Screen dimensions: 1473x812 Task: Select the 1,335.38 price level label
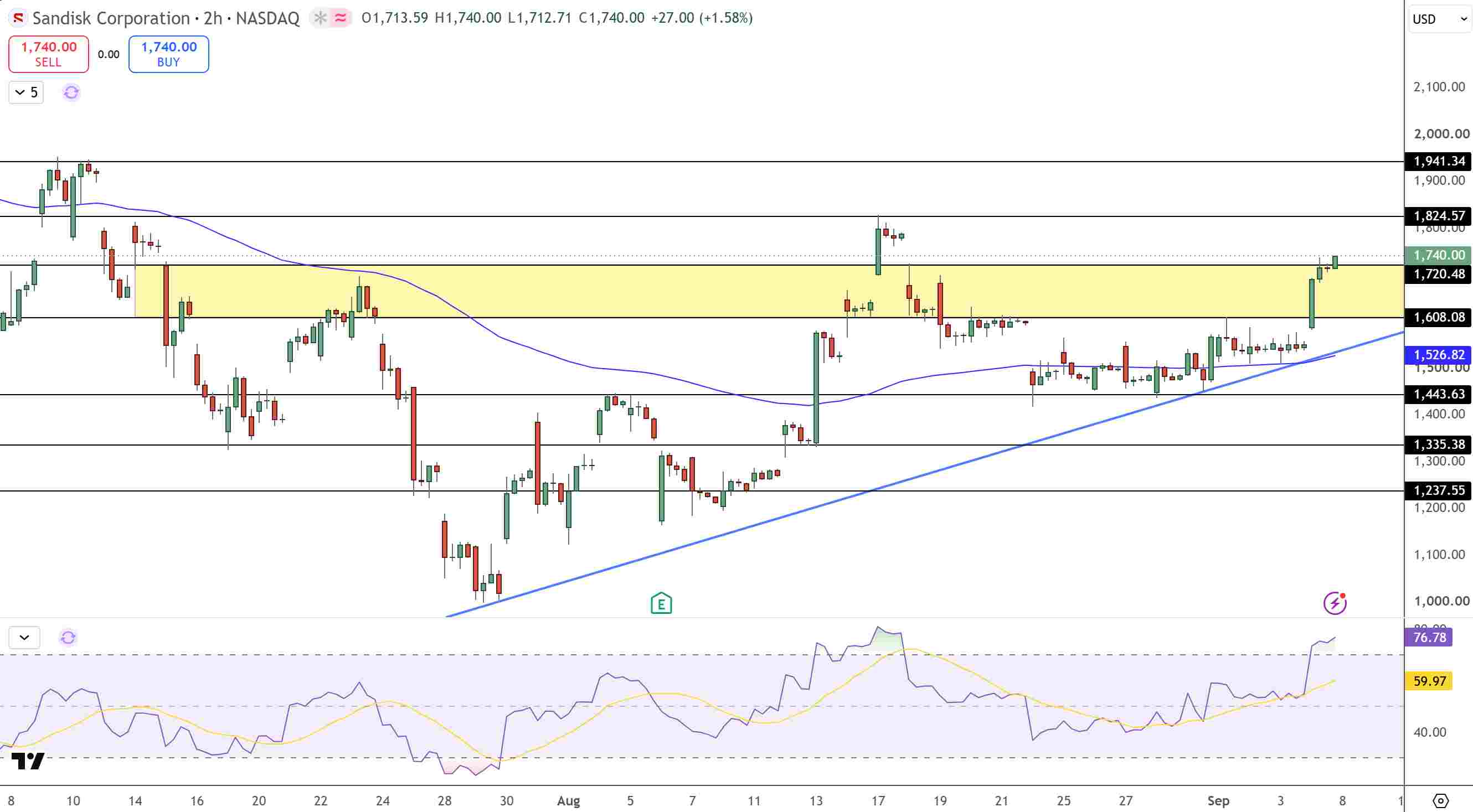coord(1438,444)
